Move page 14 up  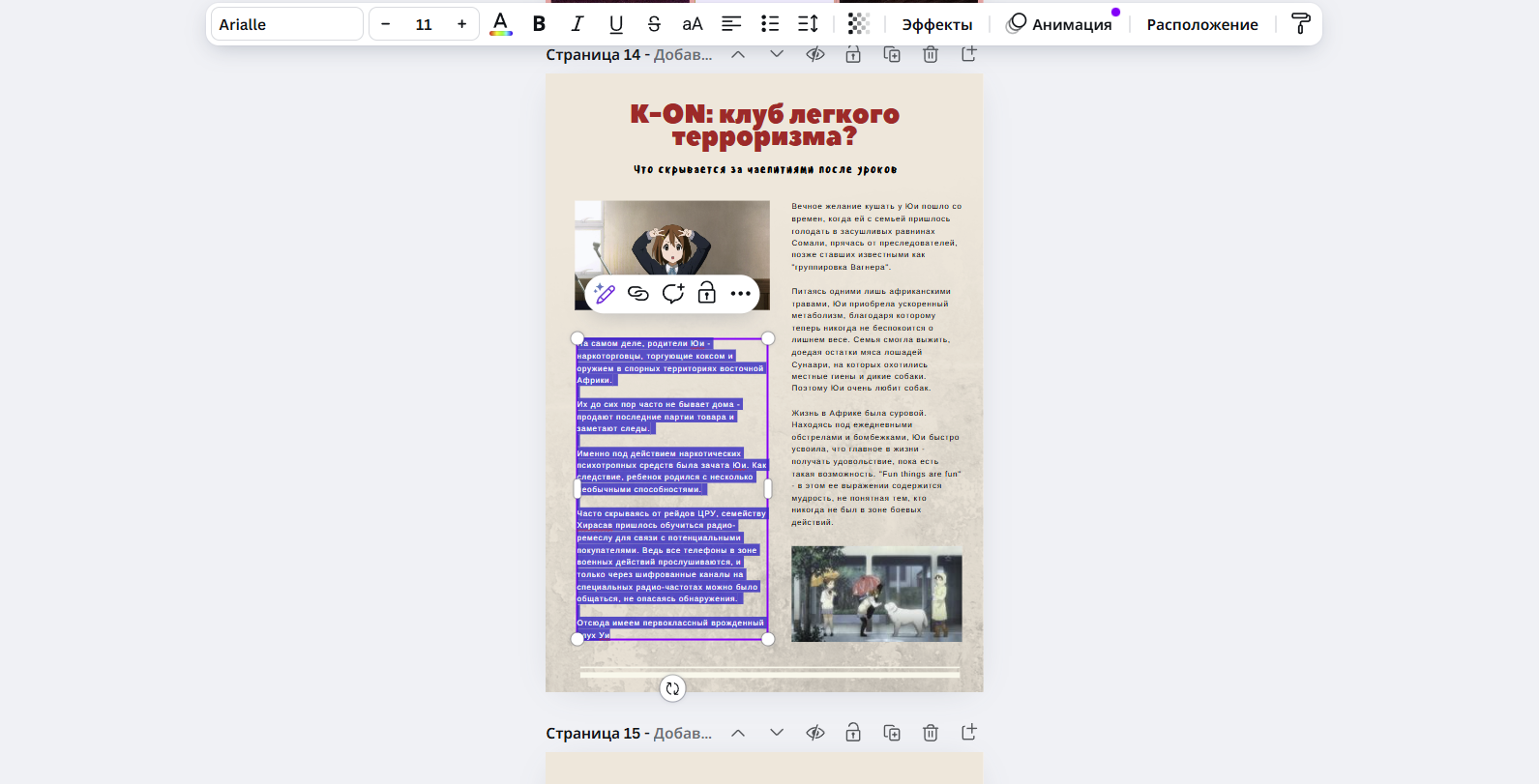(x=738, y=55)
